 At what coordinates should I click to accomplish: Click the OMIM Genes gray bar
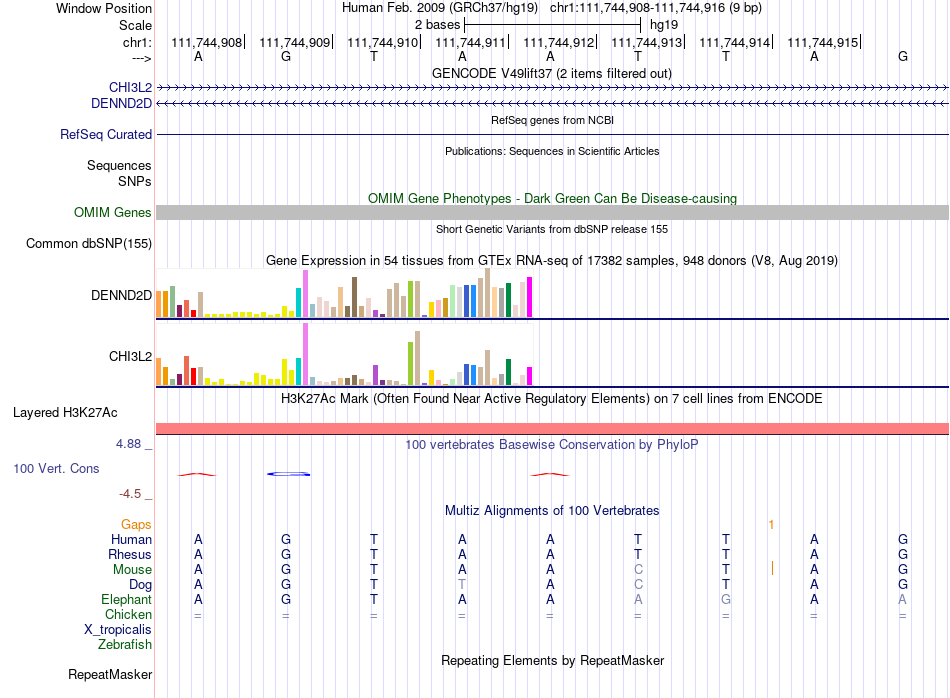pos(552,213)
